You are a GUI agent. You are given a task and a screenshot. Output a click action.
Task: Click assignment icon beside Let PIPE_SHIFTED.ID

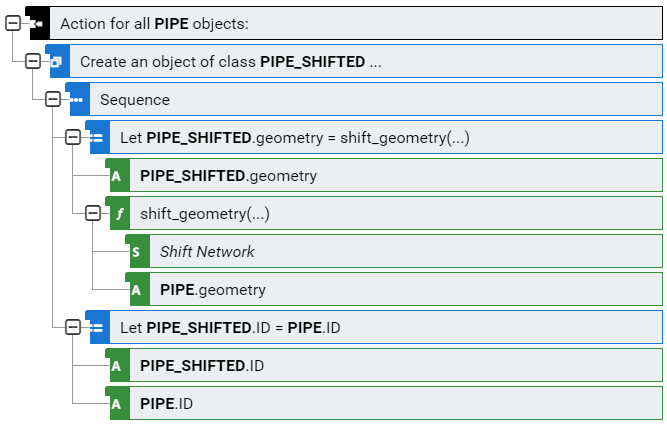click(x=97, y=328)
